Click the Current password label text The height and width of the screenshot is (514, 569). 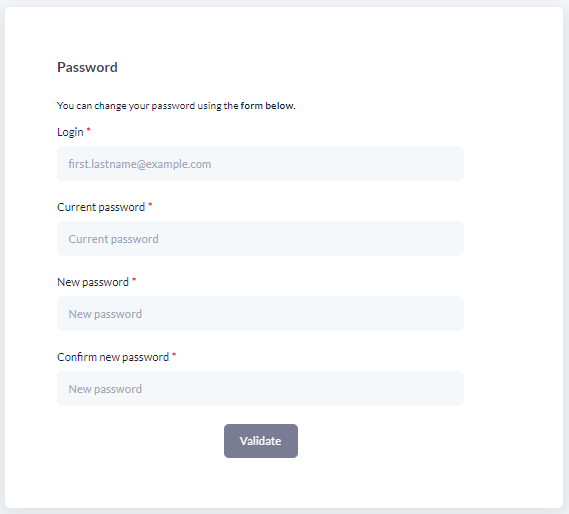pyautogui.click(x=101, y=207)
